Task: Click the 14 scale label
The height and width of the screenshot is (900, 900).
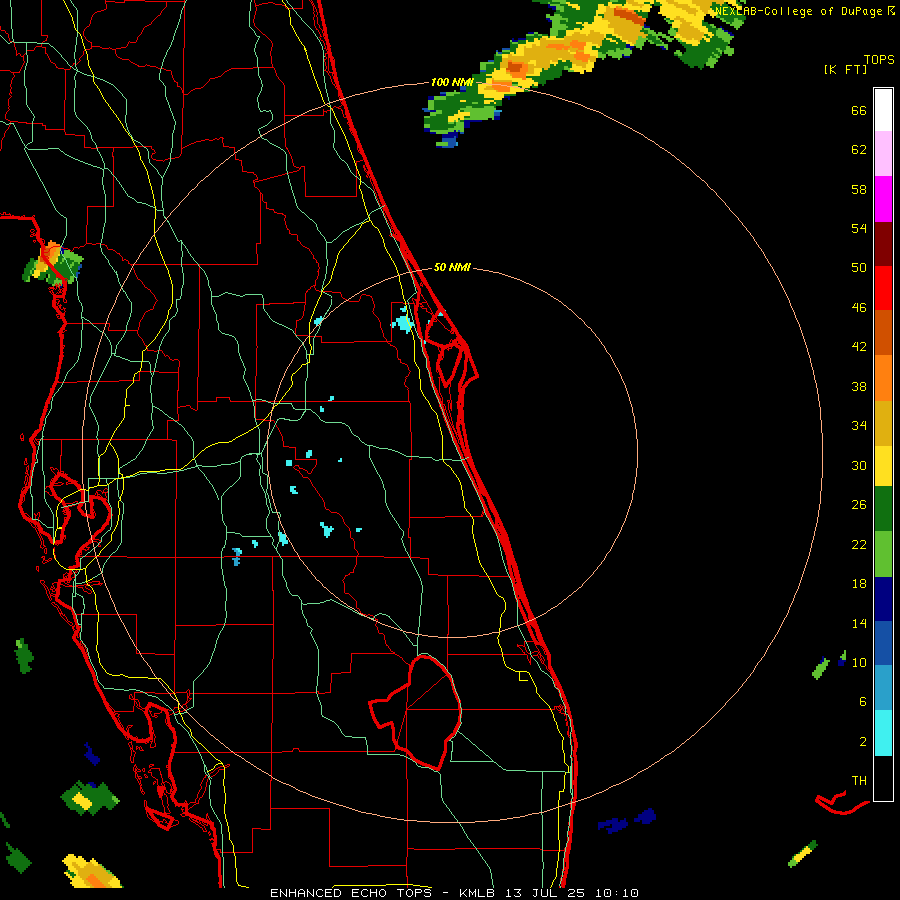Action: (859, 623)
